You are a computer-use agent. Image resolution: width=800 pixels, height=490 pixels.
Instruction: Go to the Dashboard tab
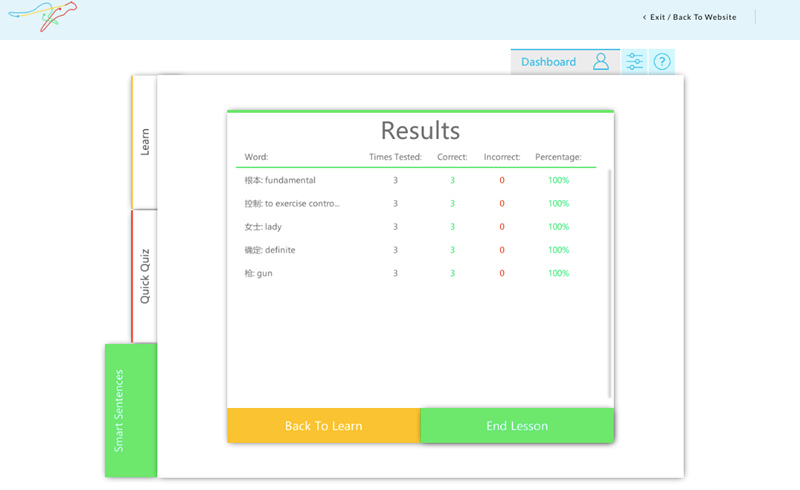click(548, 62)
